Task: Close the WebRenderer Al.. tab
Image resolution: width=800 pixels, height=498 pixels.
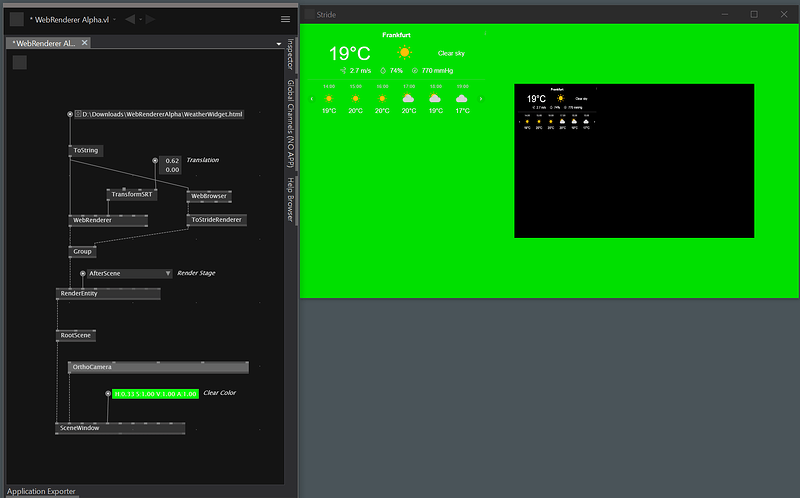Action: click(x=85, y=43)
